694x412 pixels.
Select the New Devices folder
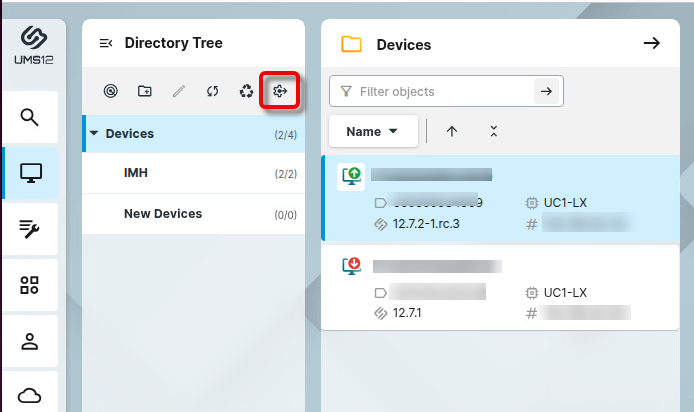(x=162, y=213)
